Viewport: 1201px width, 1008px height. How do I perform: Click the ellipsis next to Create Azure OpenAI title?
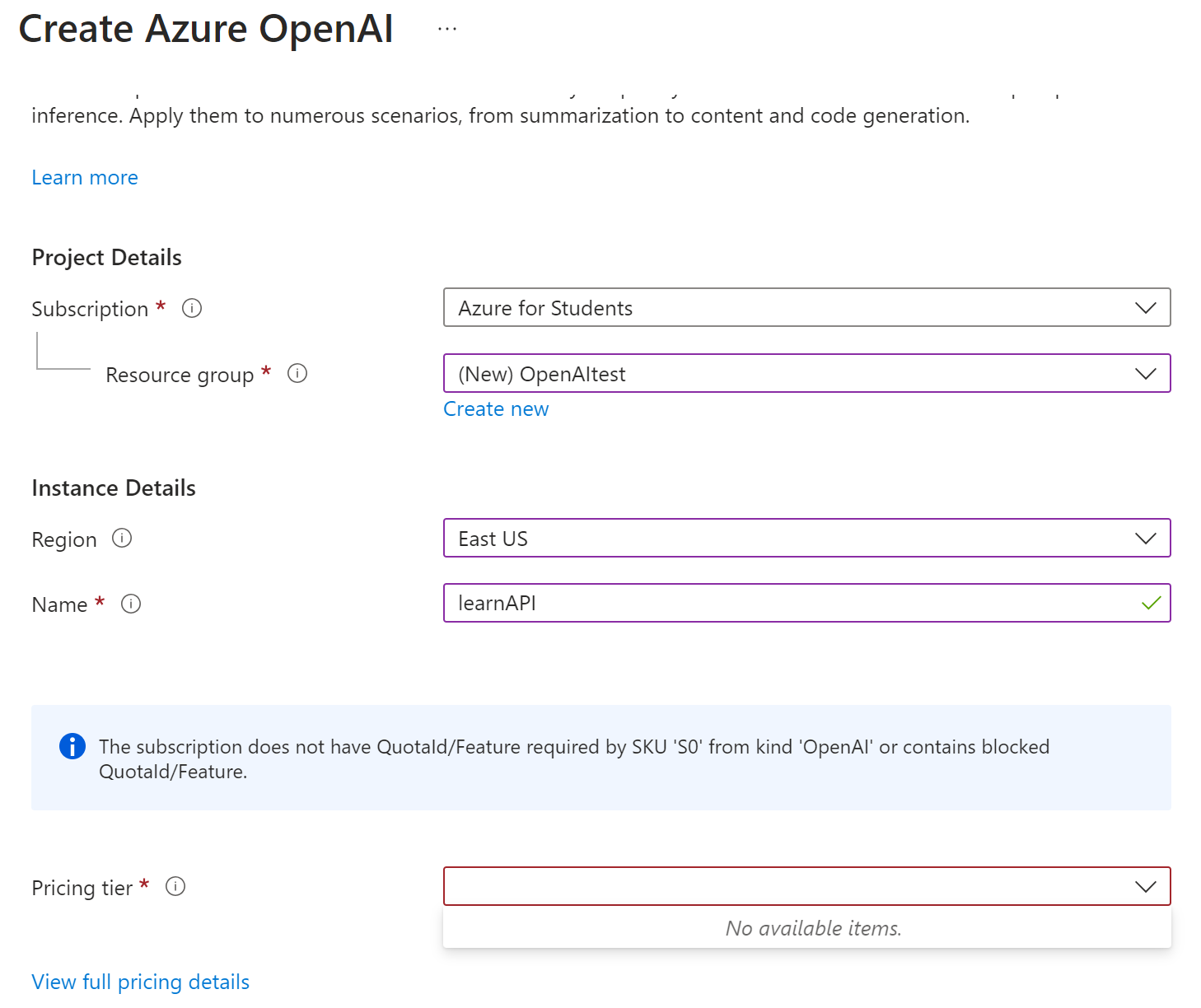[x=446, y=27]
